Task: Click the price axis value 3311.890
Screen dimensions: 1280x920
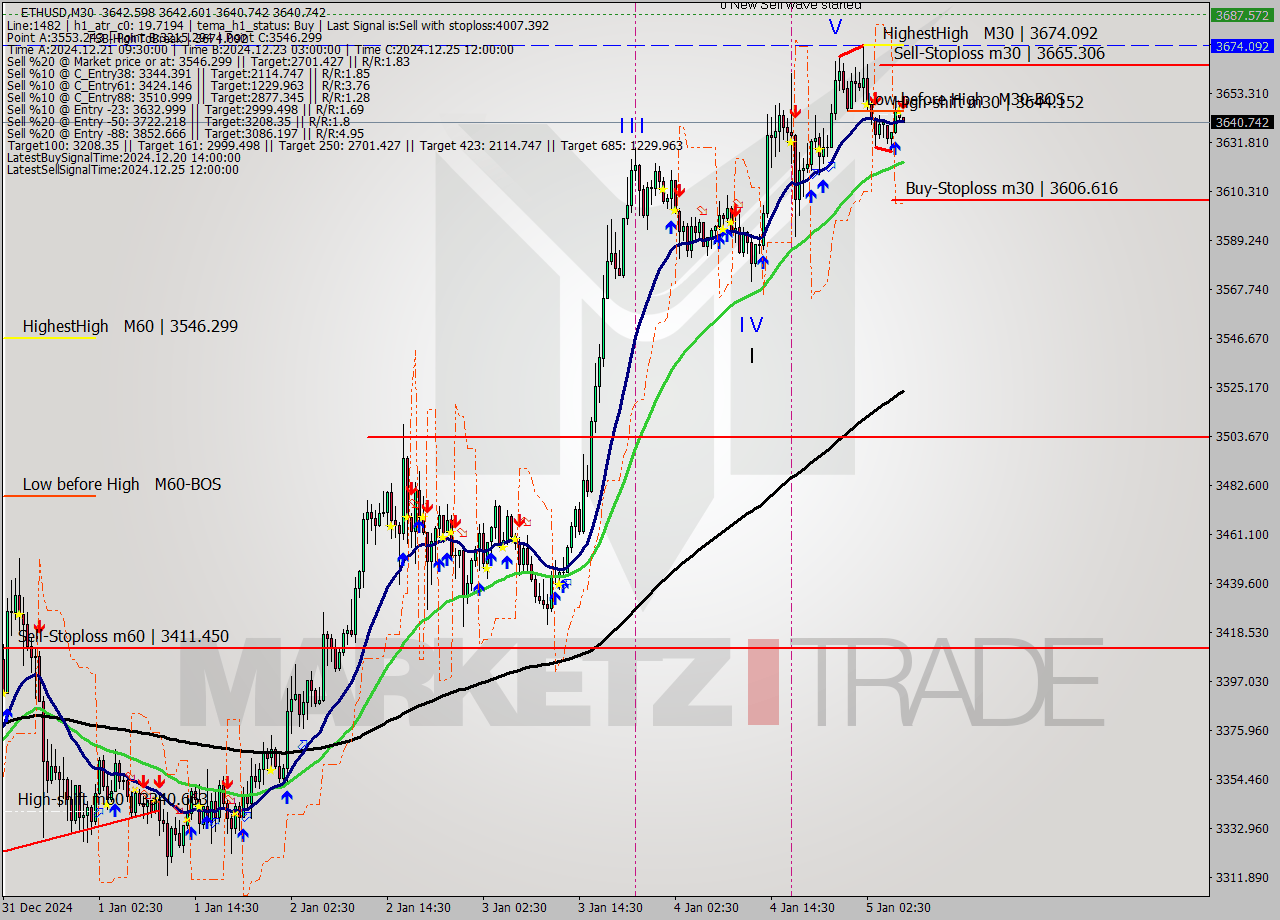Action: click(1241, 877)
